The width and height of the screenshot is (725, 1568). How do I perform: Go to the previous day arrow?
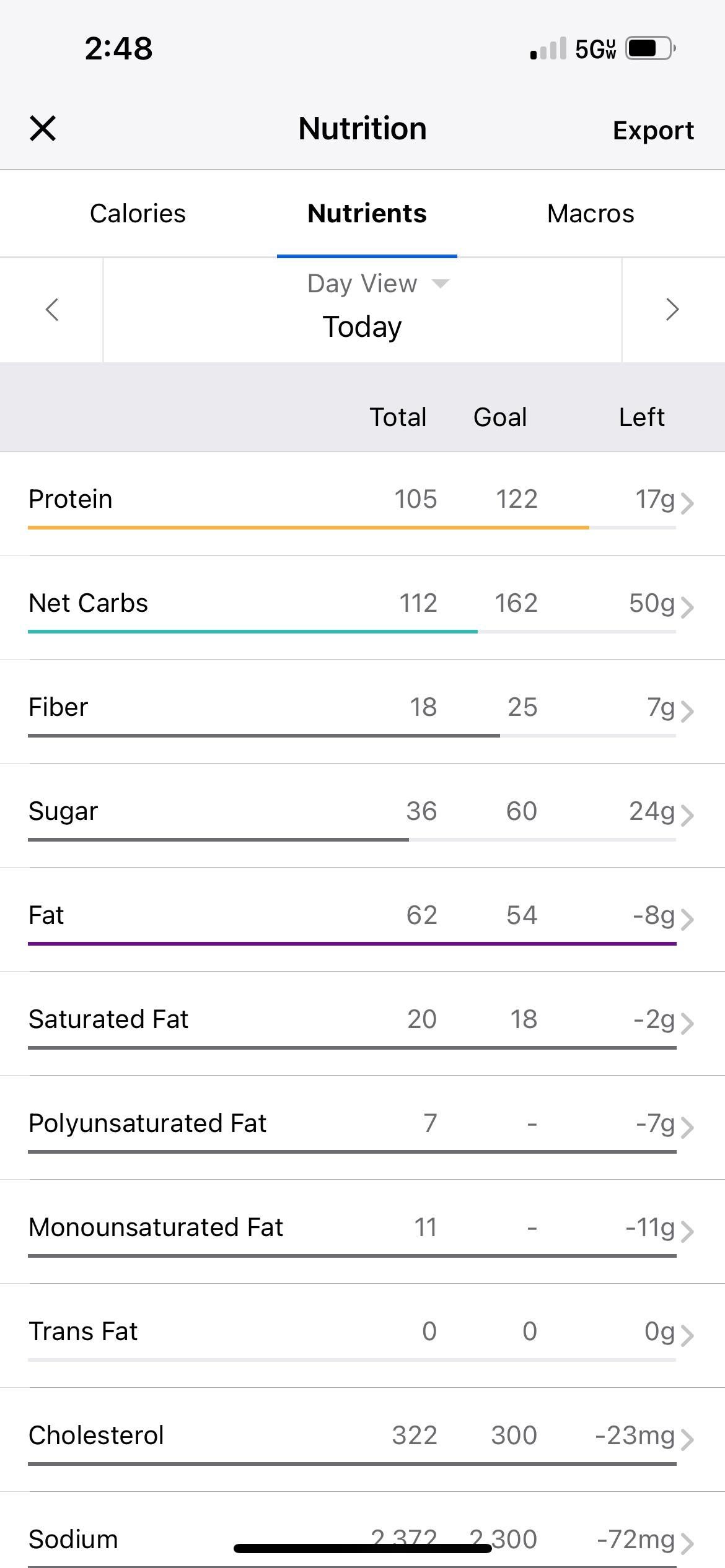(52, 310)
